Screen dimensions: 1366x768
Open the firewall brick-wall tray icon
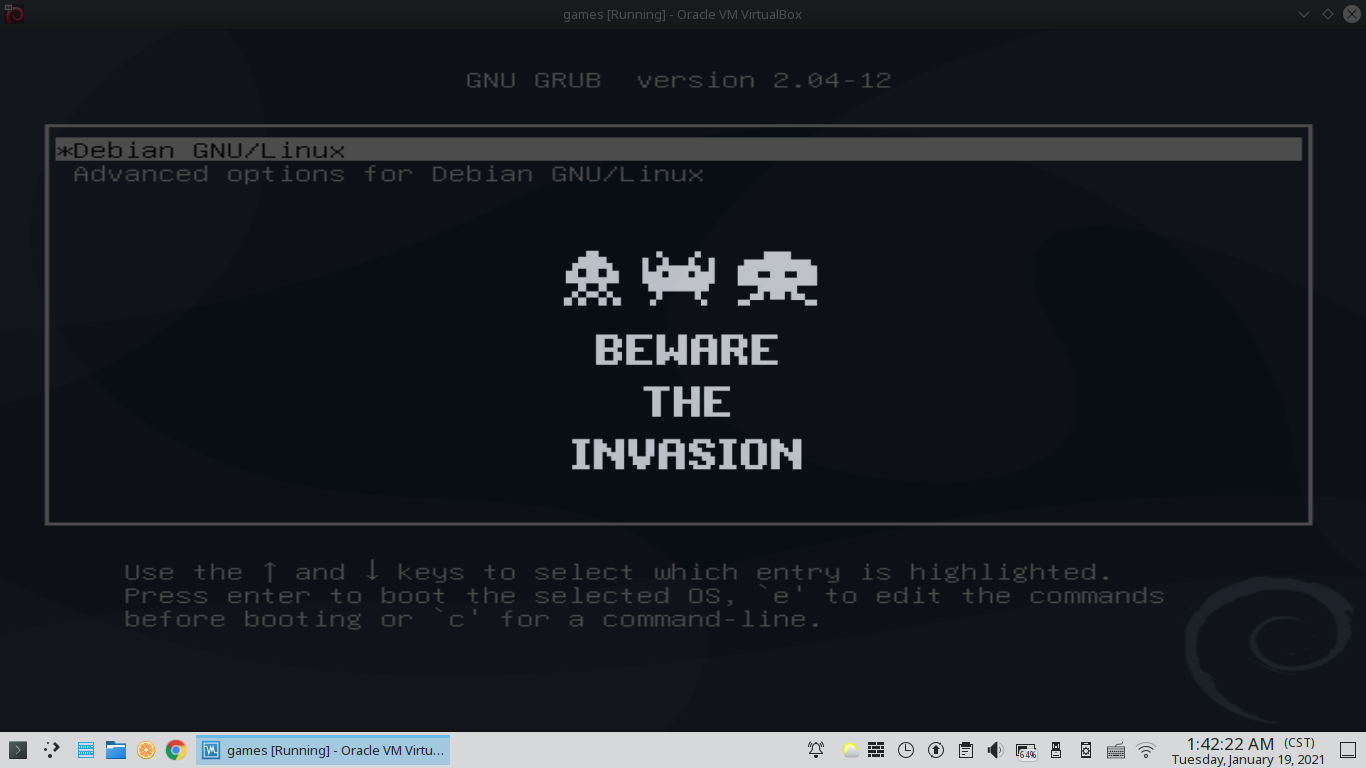[x=876, y=750]
